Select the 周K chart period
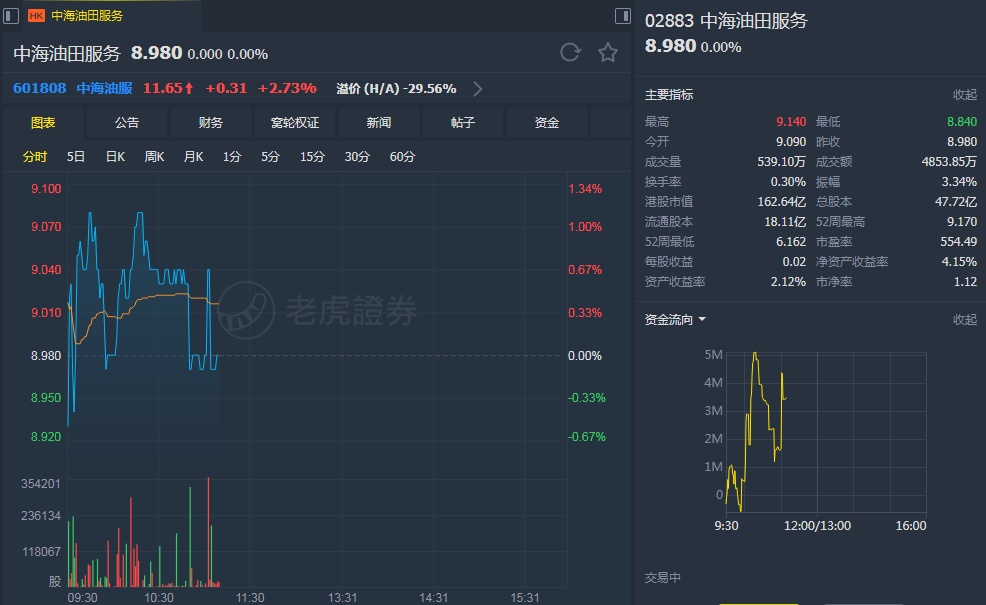The image size is (986, 605). (x=154, y=157)
